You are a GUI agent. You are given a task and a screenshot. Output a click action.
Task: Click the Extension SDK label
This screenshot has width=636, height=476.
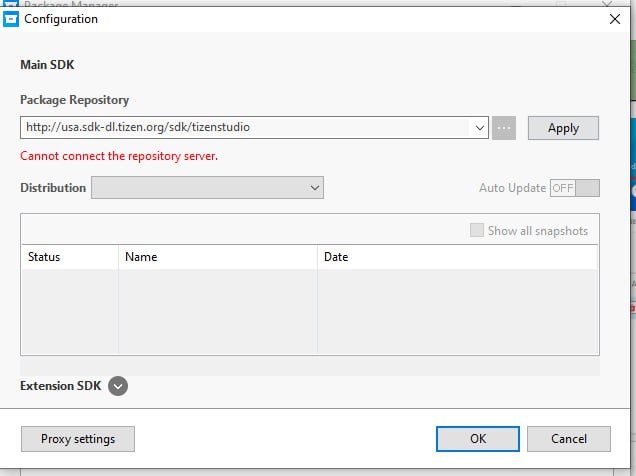[60, 386]
